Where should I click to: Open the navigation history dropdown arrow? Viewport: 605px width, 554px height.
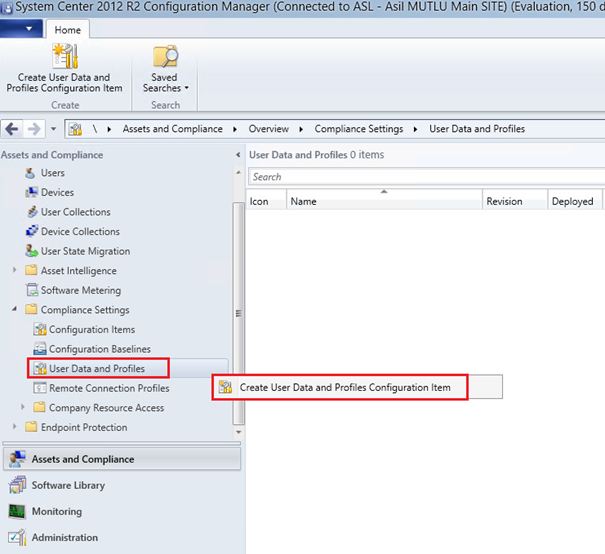(x=53, y=129)
